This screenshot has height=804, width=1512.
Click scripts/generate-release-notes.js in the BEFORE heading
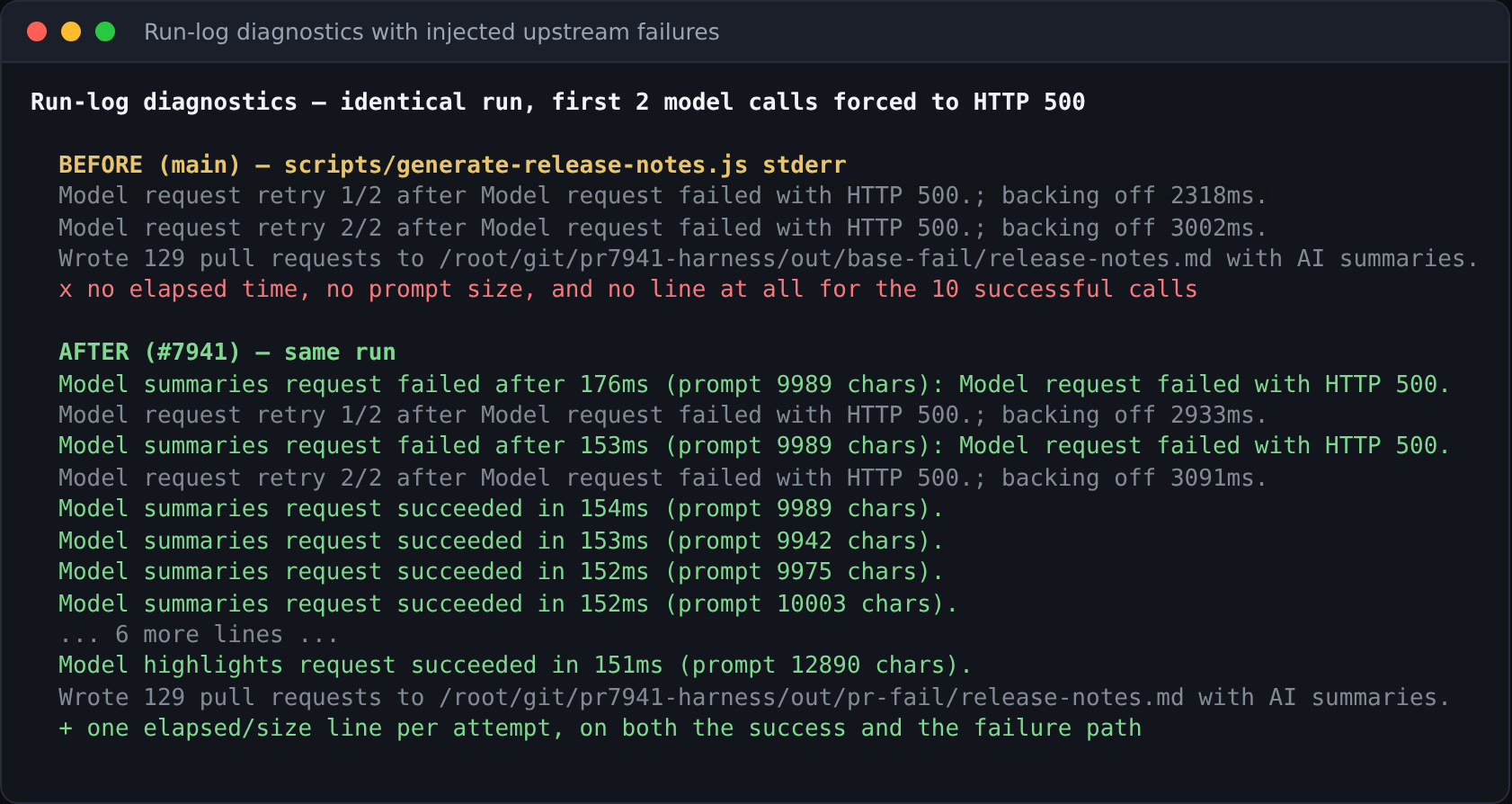coord(516,165)
